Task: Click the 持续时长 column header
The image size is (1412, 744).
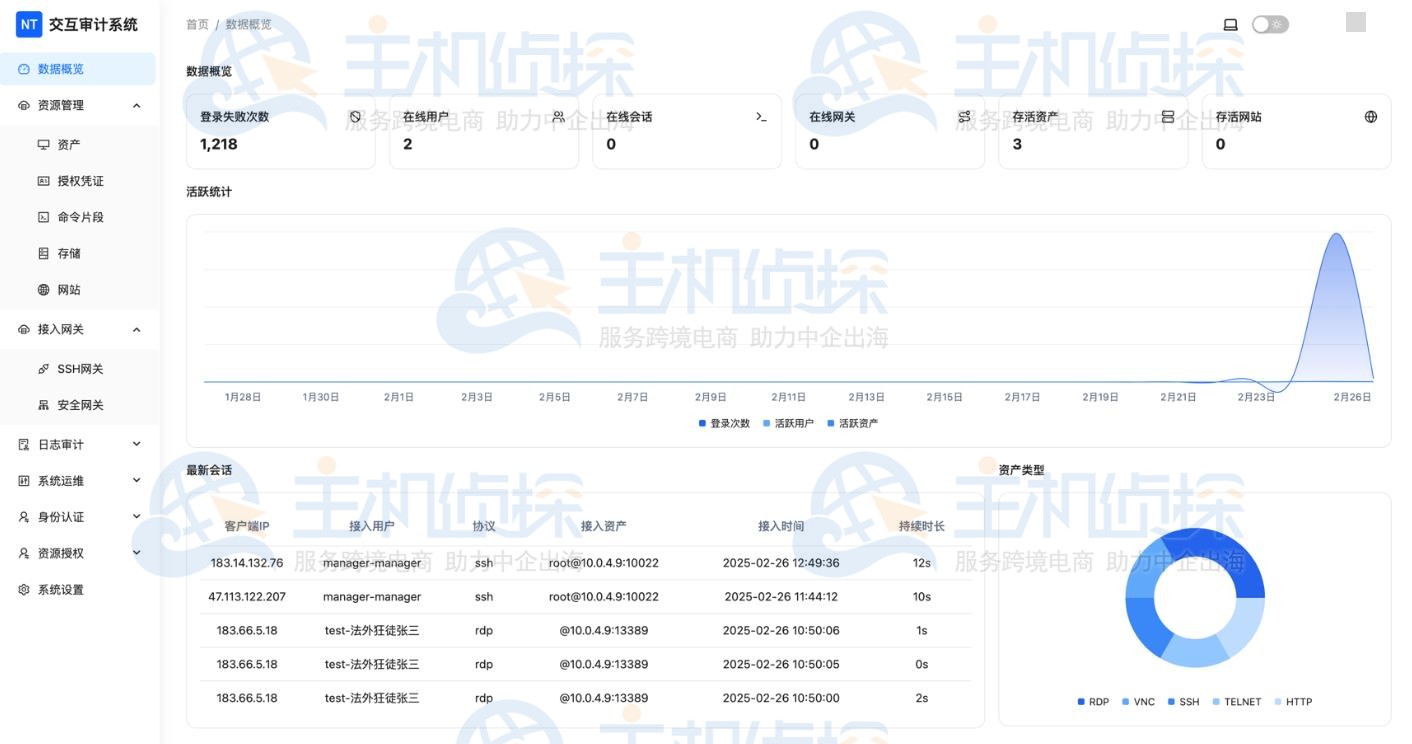Action: point(922,526)
